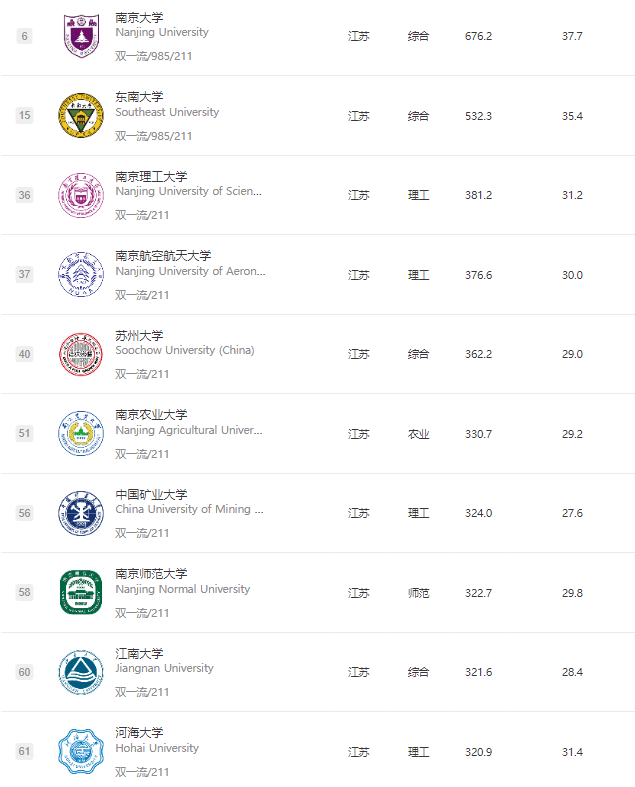Click the 苏州大学 title link
The width and height of the screenshot is (635, 787).
tap(139, 336)
